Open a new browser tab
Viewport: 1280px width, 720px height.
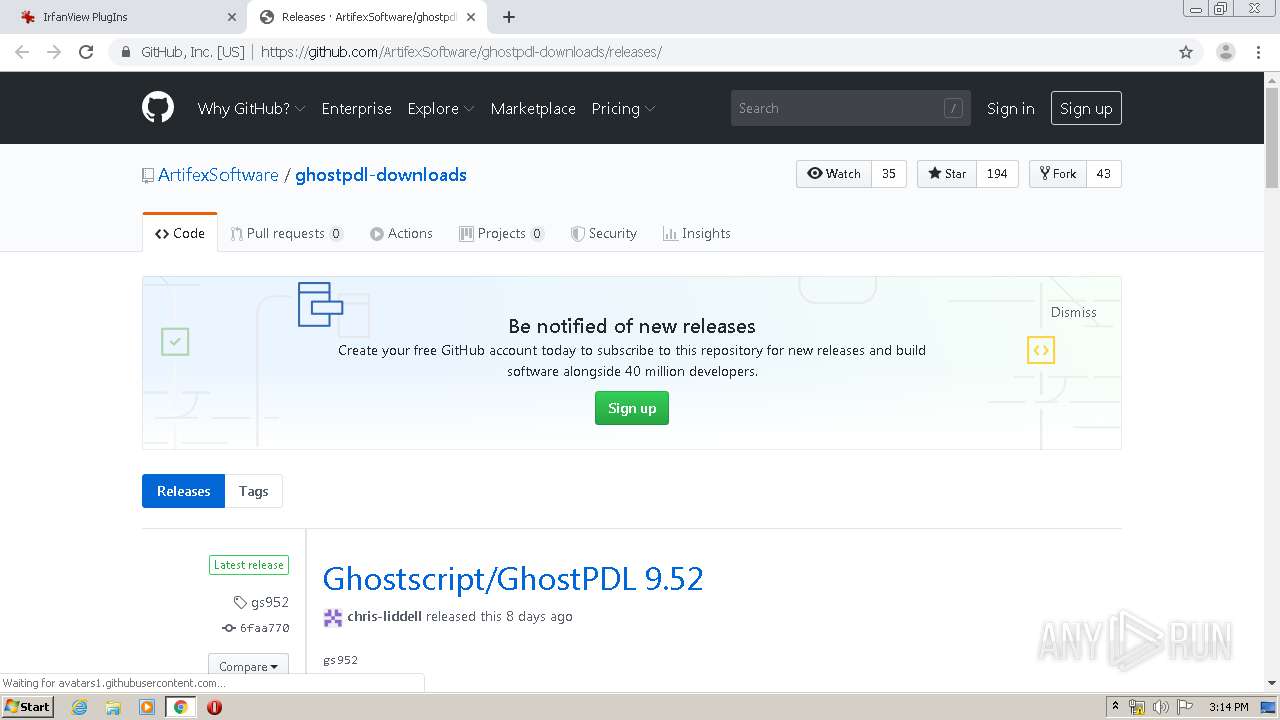coord(509,17)
